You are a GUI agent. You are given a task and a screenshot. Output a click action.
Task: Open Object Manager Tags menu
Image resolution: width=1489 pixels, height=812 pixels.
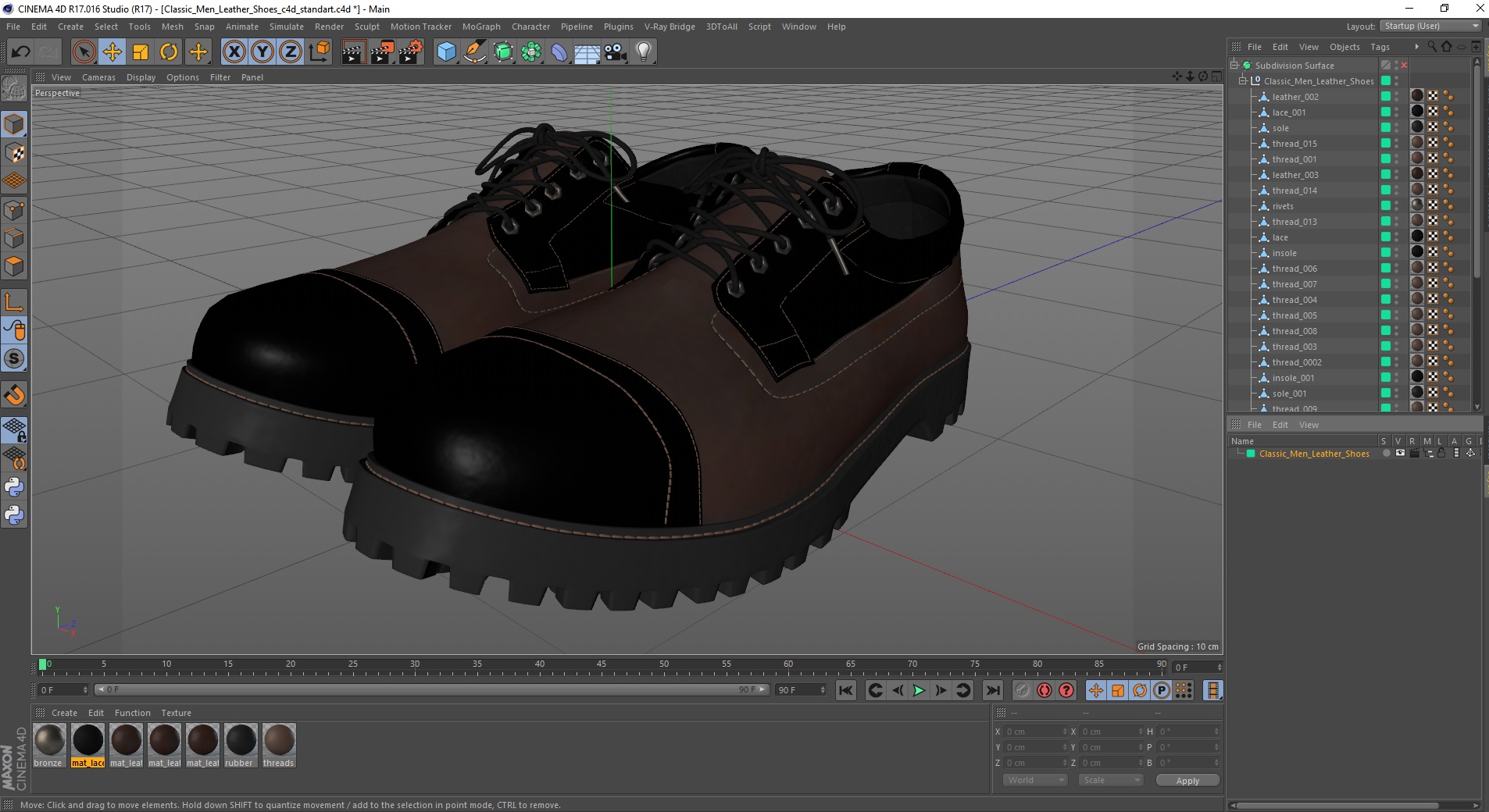[x=1380, y=47]
